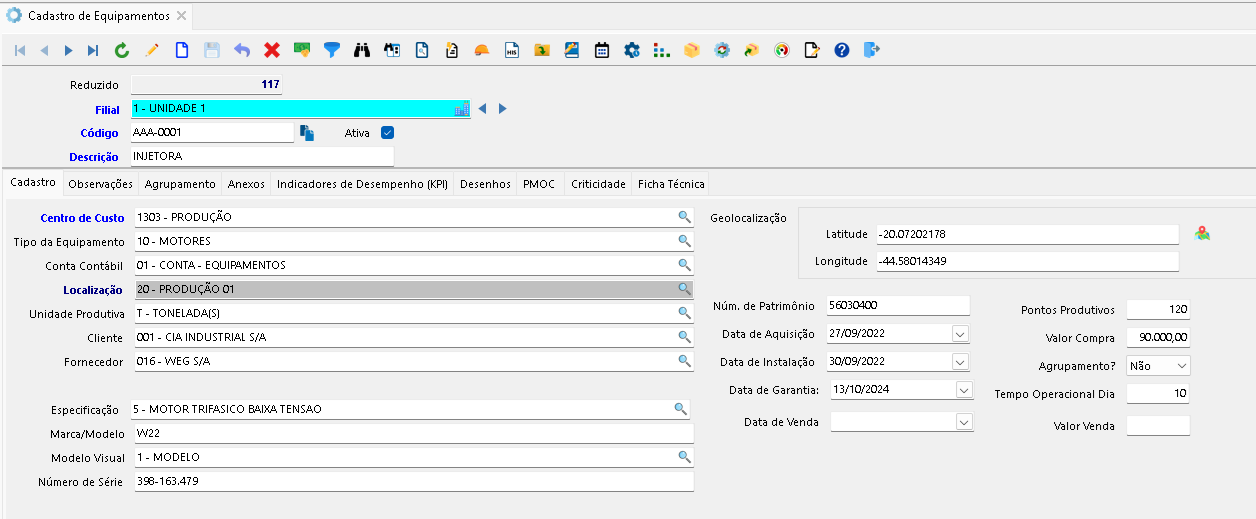
Task: Click the copy icon next to Código
Action: [308, 132]
